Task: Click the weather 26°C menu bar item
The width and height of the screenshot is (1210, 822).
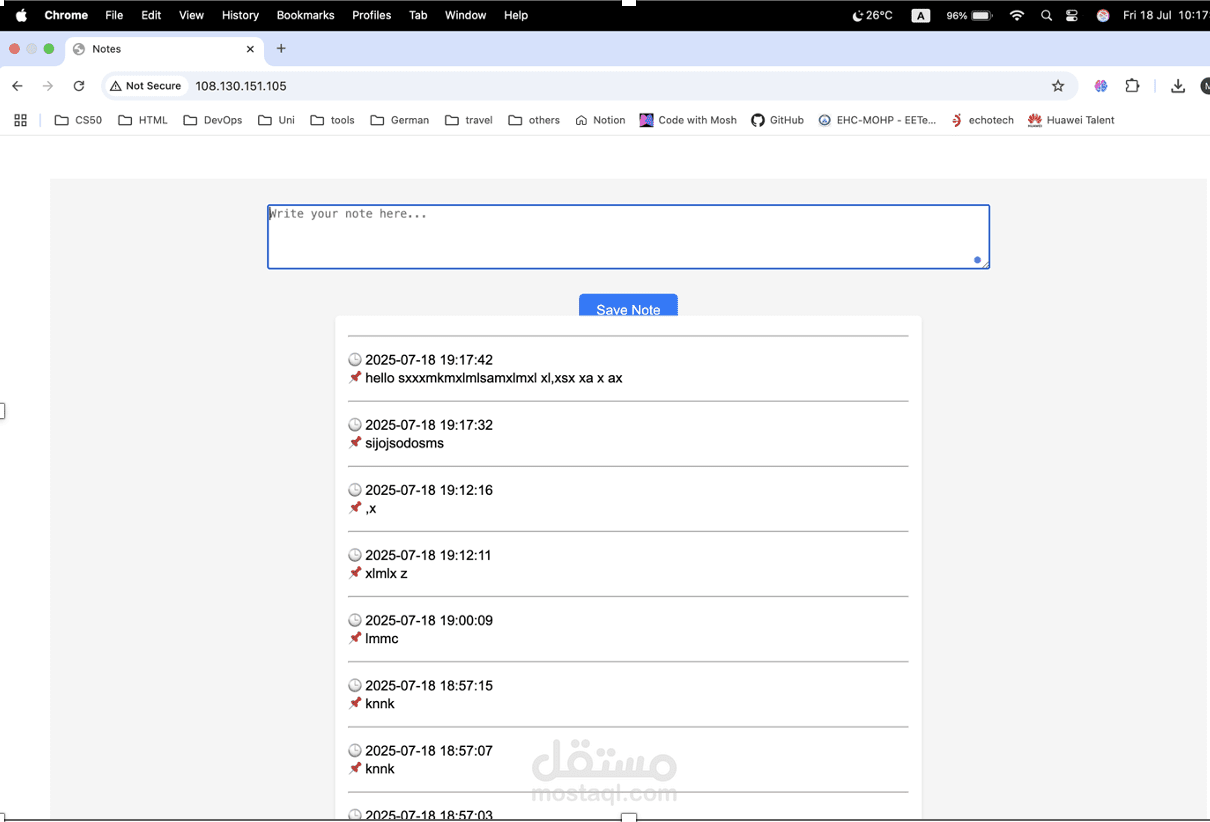Action: 872,15
